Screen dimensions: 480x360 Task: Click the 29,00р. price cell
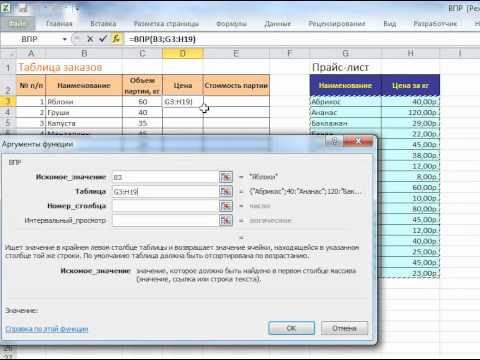click(x=411, y=123)
